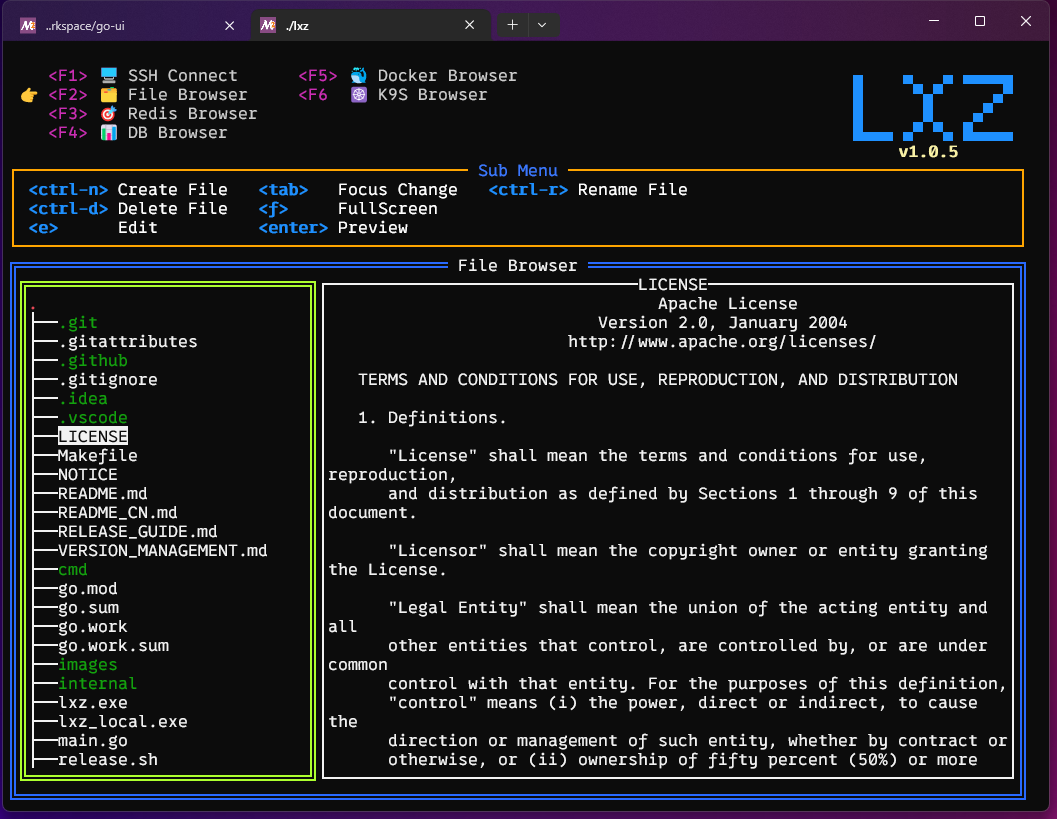Select File Browser menu entry
Viewport: 1057px width, 819px height.
coord(187,94)
